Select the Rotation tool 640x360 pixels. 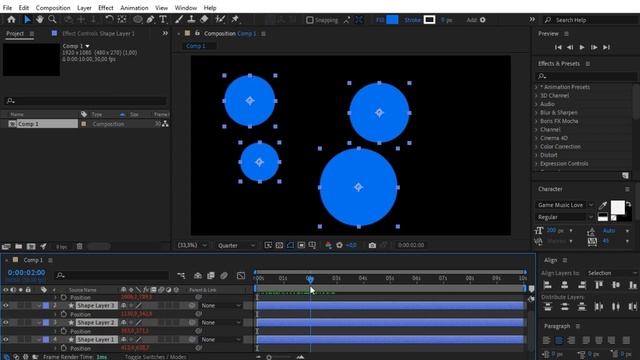(x=109, y=19)
